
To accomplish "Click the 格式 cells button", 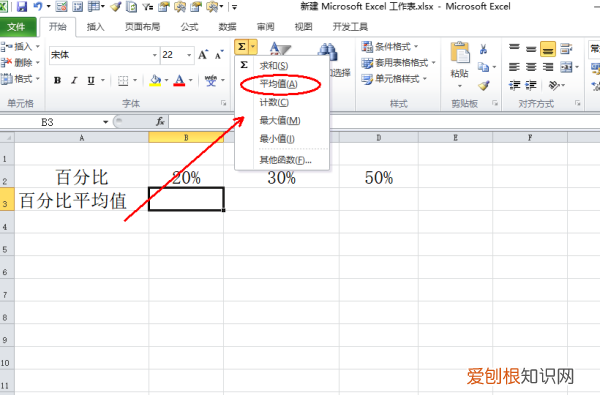I will (x=20, y=79).
